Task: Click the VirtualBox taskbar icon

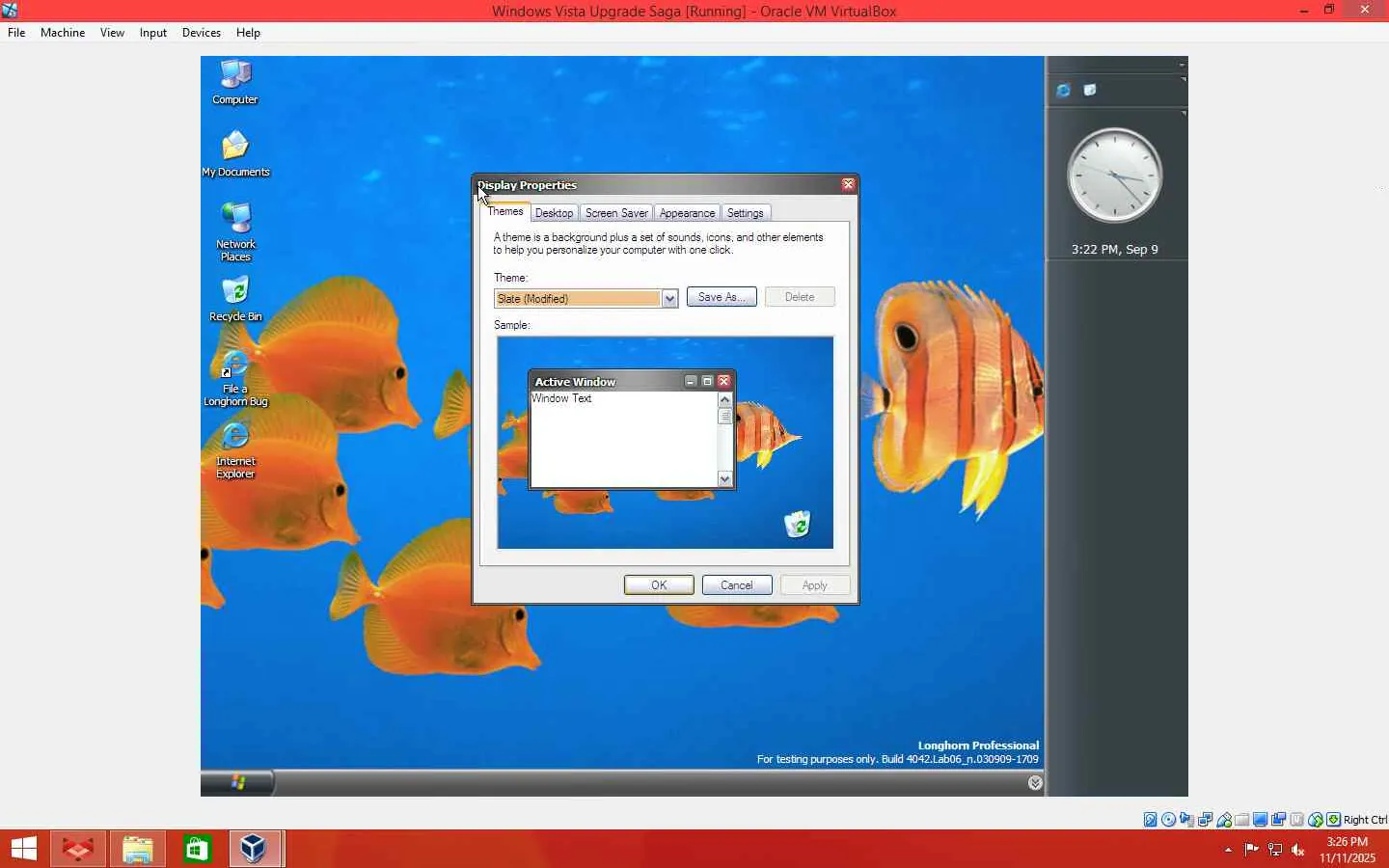Action: pos(256,849)
